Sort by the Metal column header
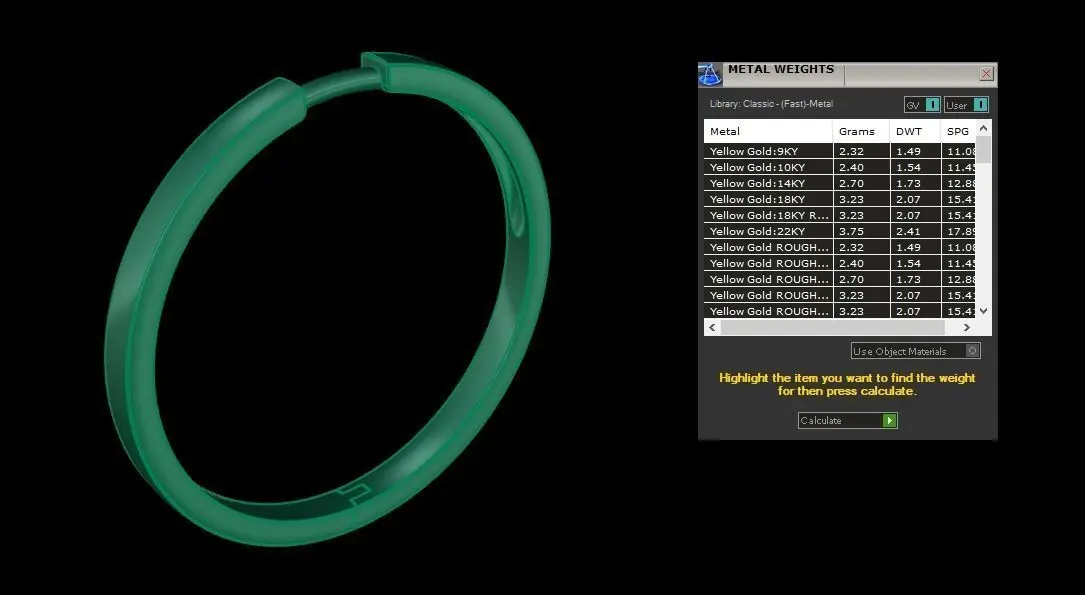1085x595 pixels. point(768,131)
